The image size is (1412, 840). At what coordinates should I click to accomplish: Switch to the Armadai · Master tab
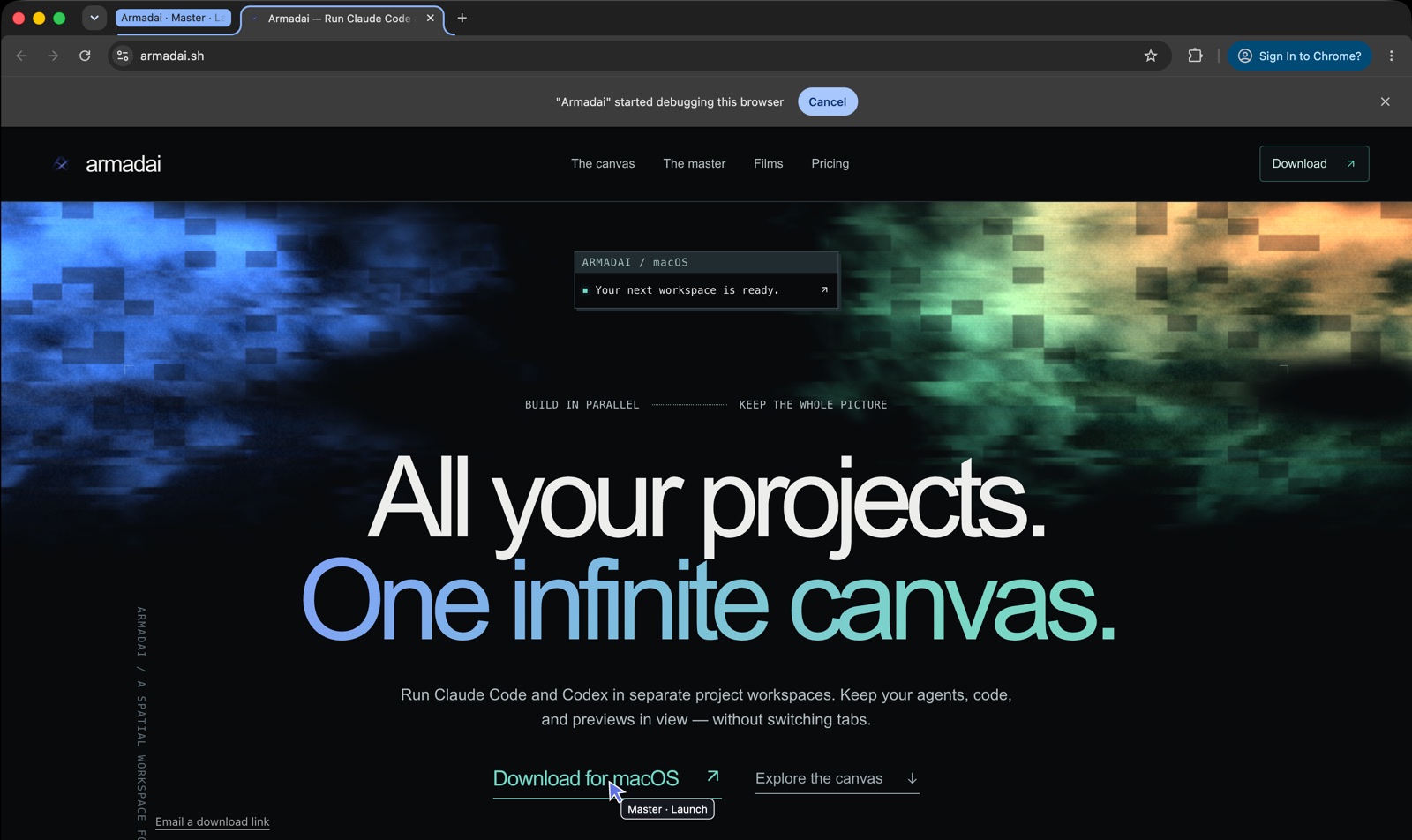point(173,18)
